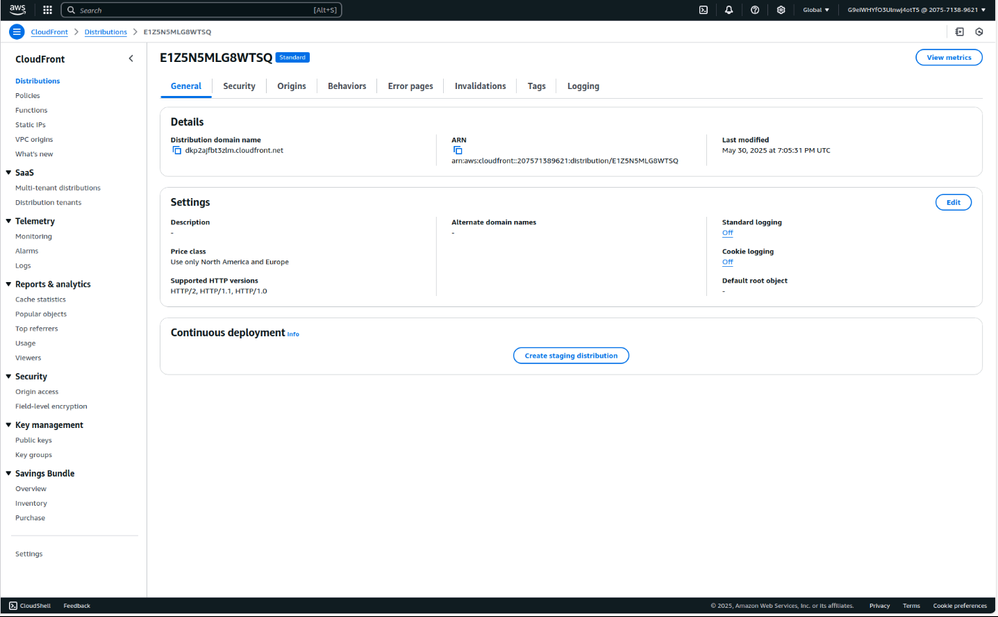Image resolution: width=998 pixels, height=617 pixels.
Task: Open Monitoring under Telemetry
Action: [34, 236]
